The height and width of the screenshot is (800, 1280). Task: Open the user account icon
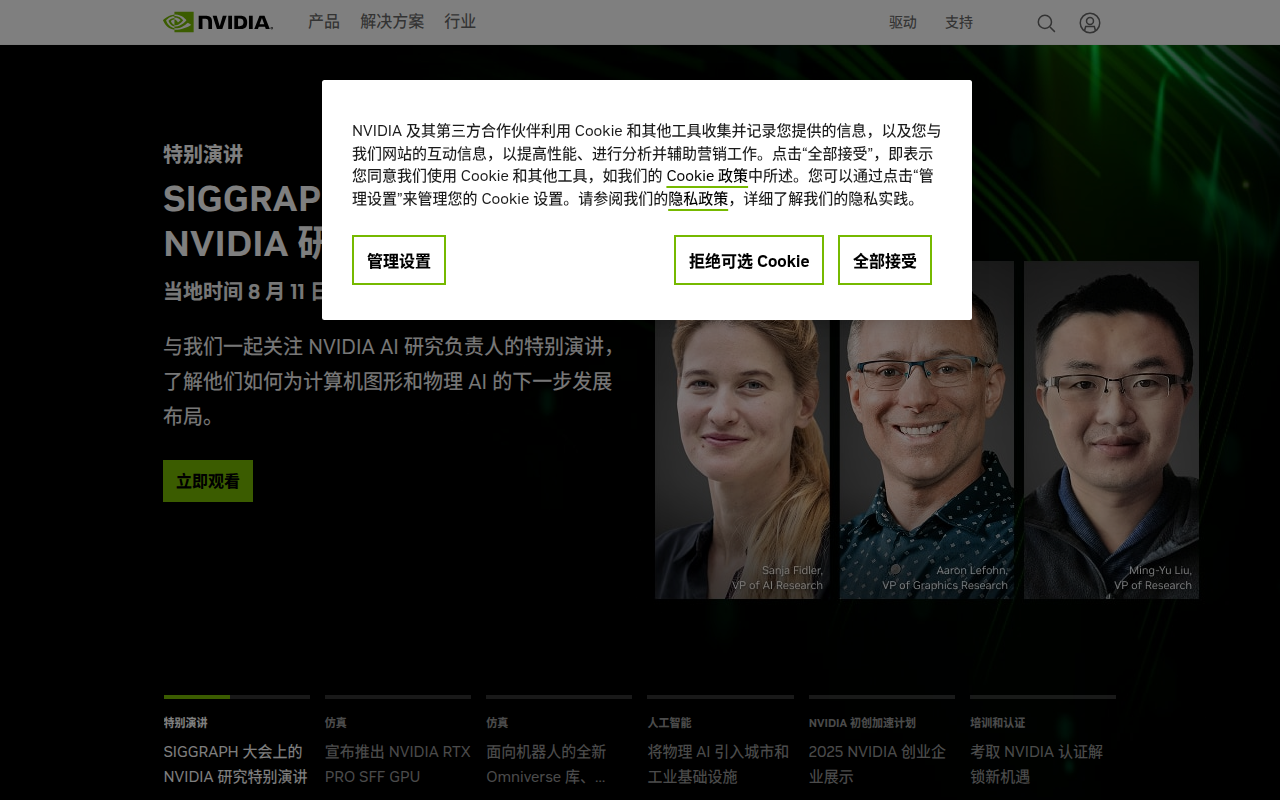[x=1090, y=23]
